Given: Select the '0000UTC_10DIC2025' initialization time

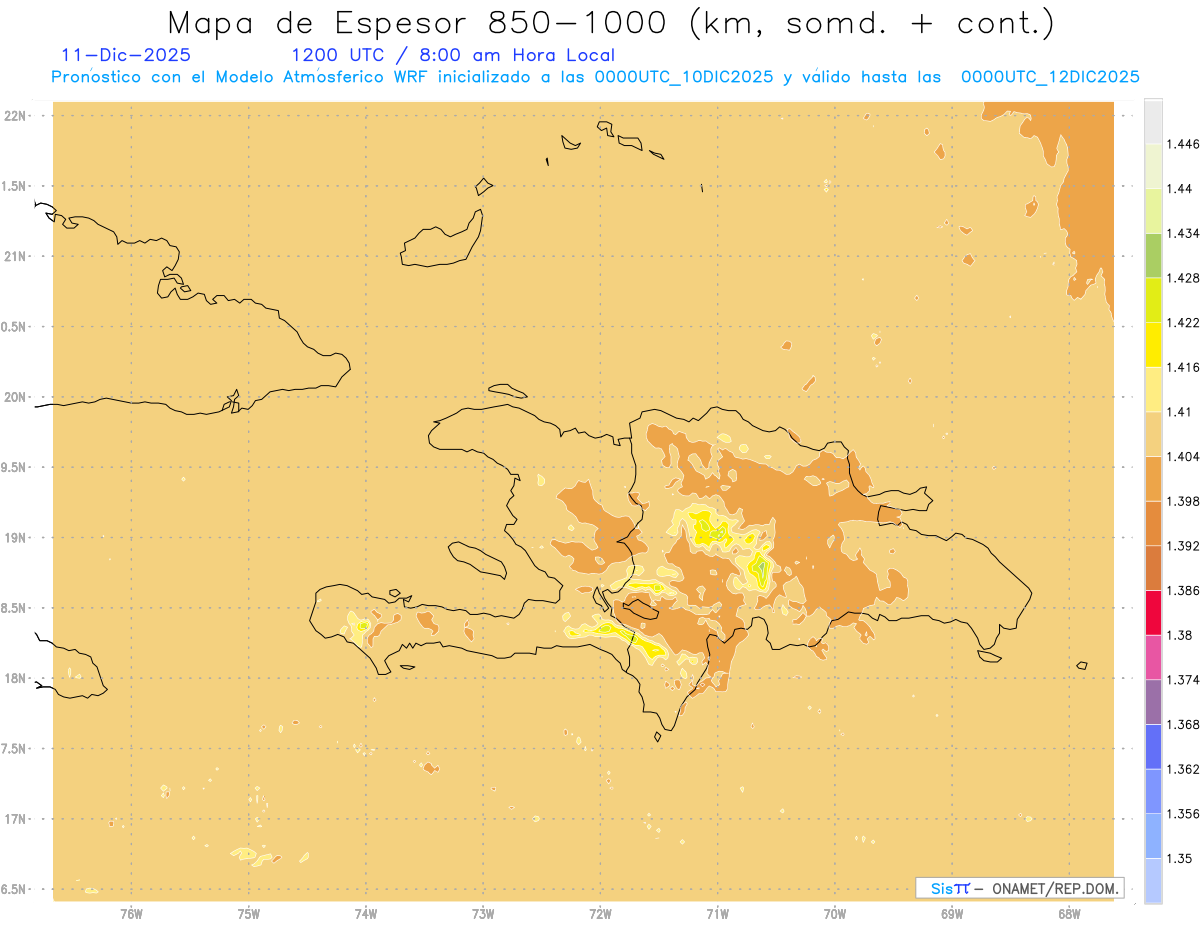Looking at the screenshot, I should [683, 77].
